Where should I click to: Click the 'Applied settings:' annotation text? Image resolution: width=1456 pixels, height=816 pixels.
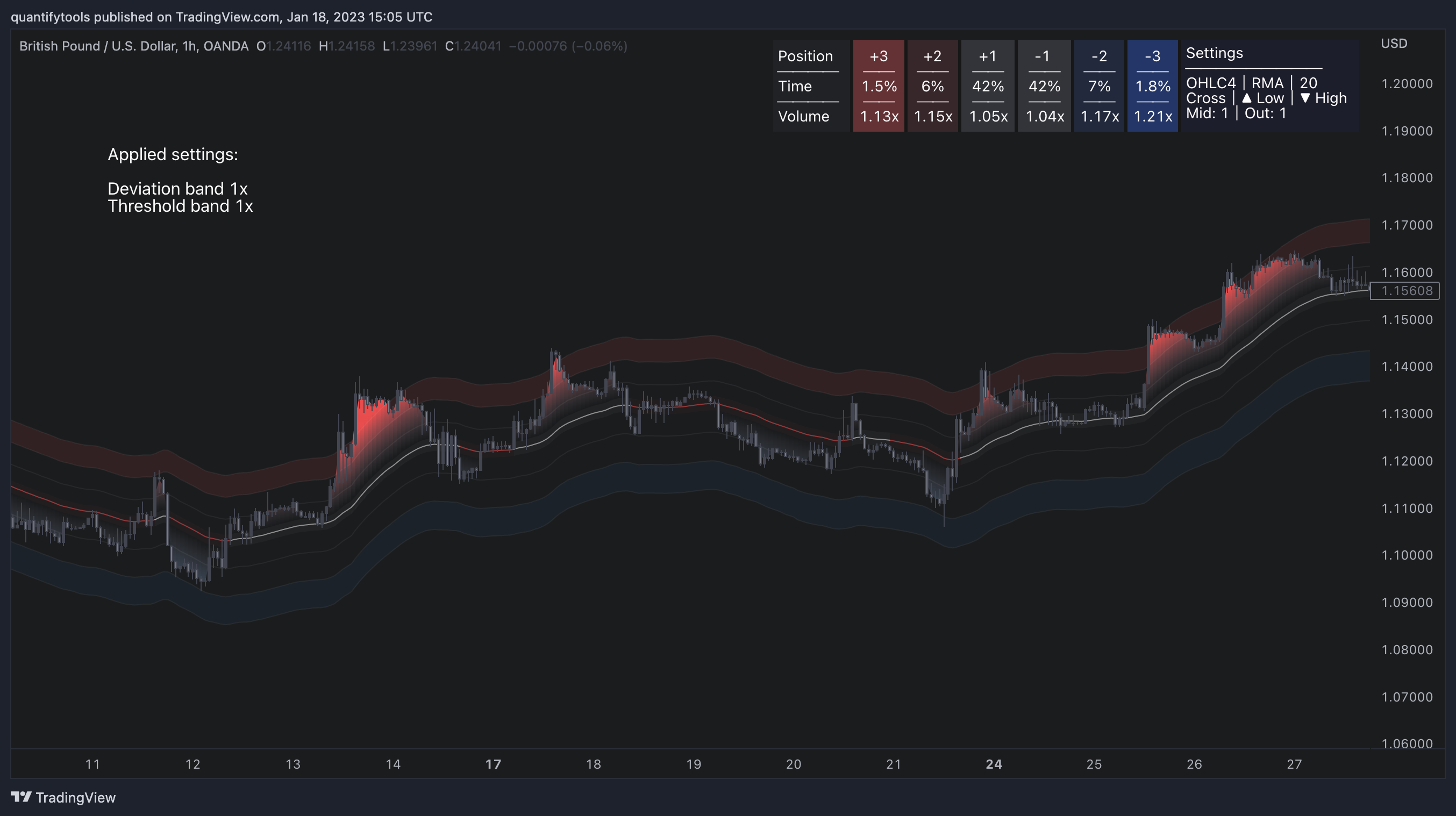(x=173, y=154)
